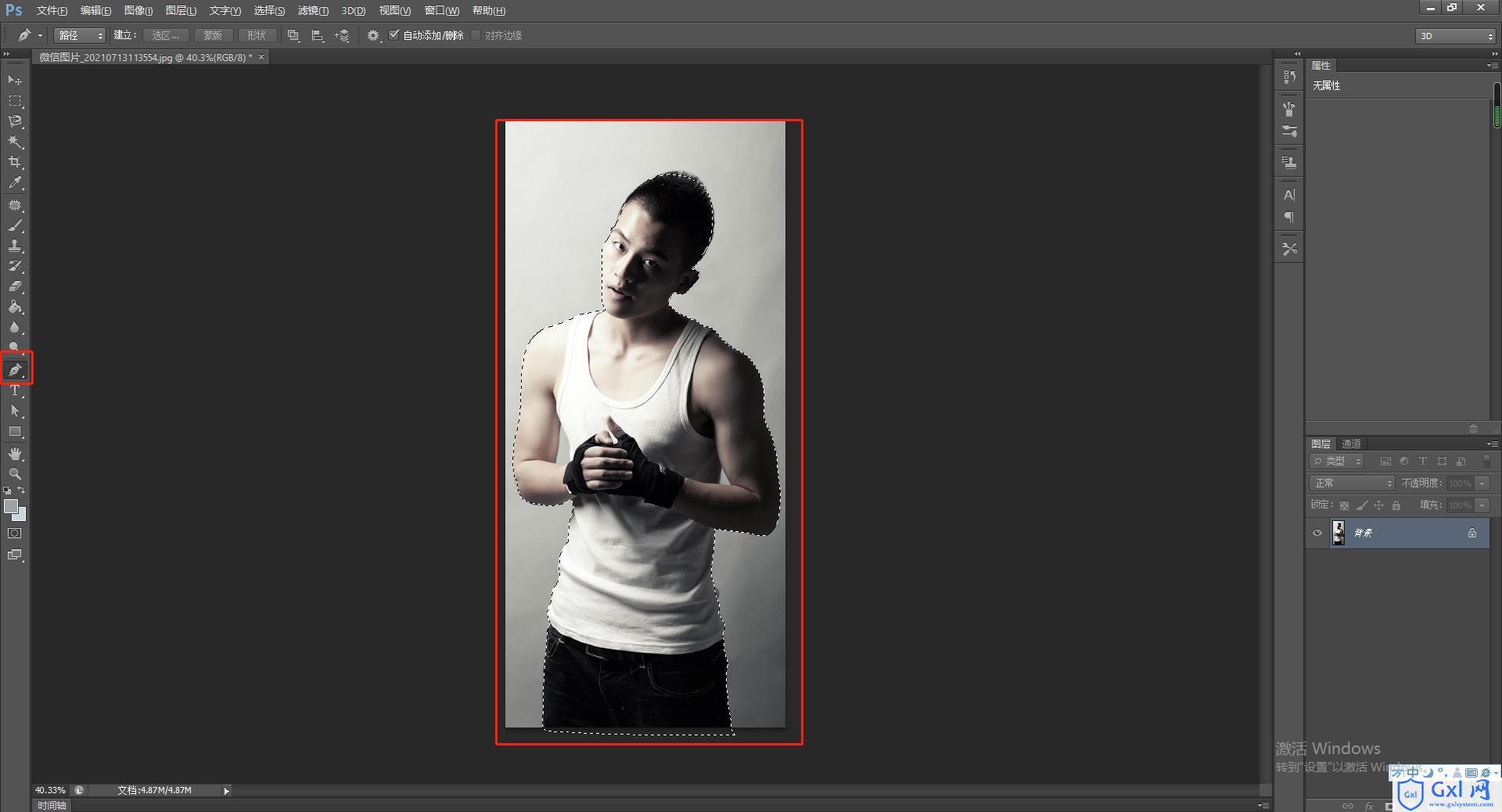Toggle 自动添加/删除 checkbox

pyautogui.click(x=394, y=34)
